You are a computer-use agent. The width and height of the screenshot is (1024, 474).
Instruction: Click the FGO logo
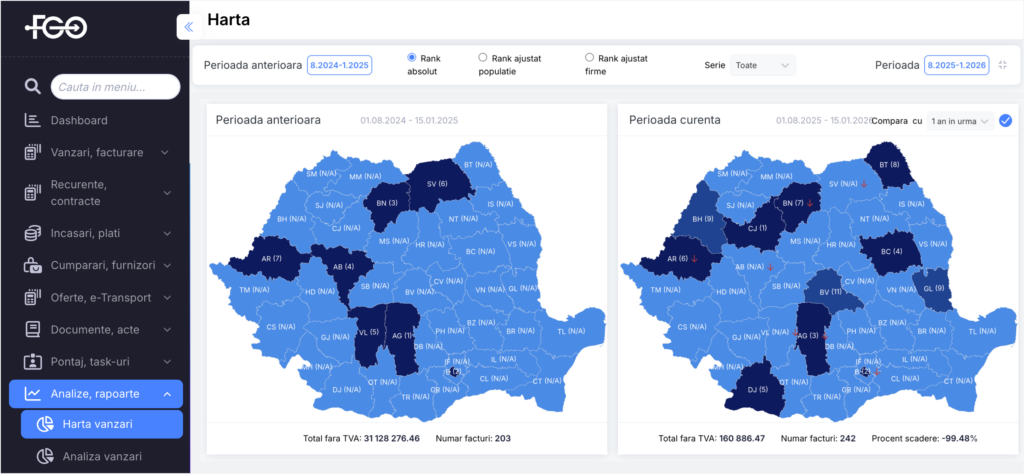coord(56,28)
